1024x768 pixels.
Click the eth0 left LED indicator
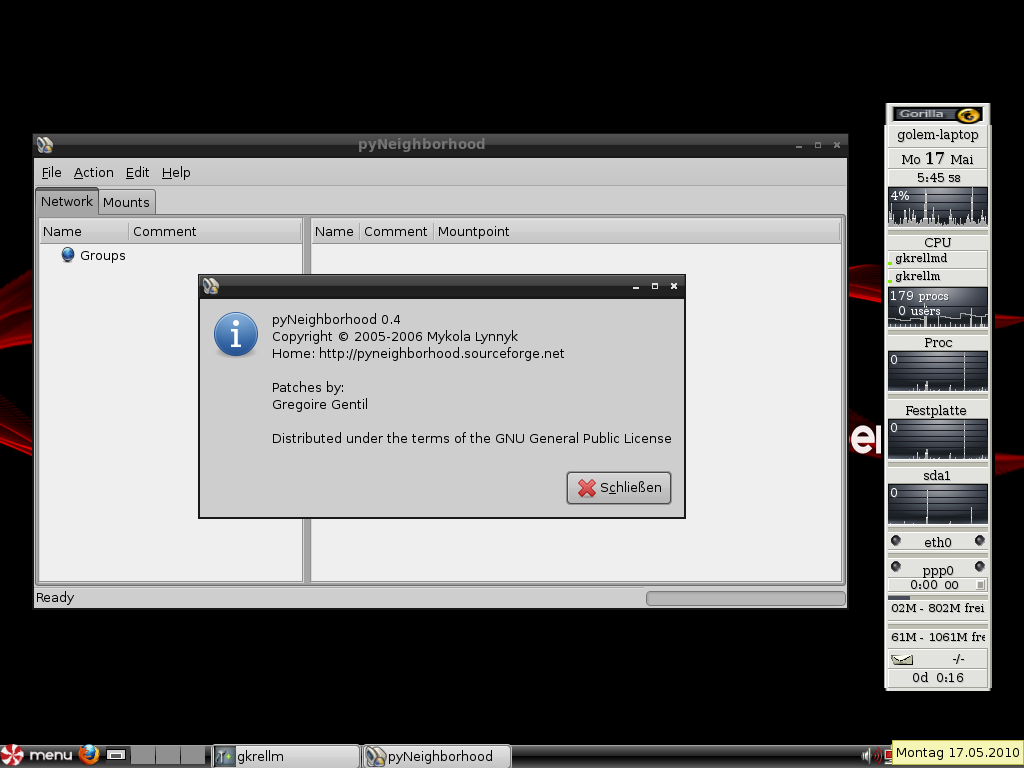[x=896, y=541]
